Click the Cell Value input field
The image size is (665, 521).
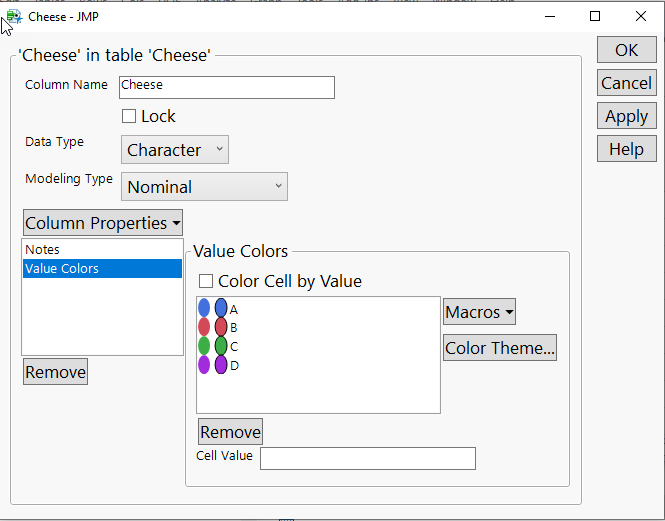[x=367, y=458]
